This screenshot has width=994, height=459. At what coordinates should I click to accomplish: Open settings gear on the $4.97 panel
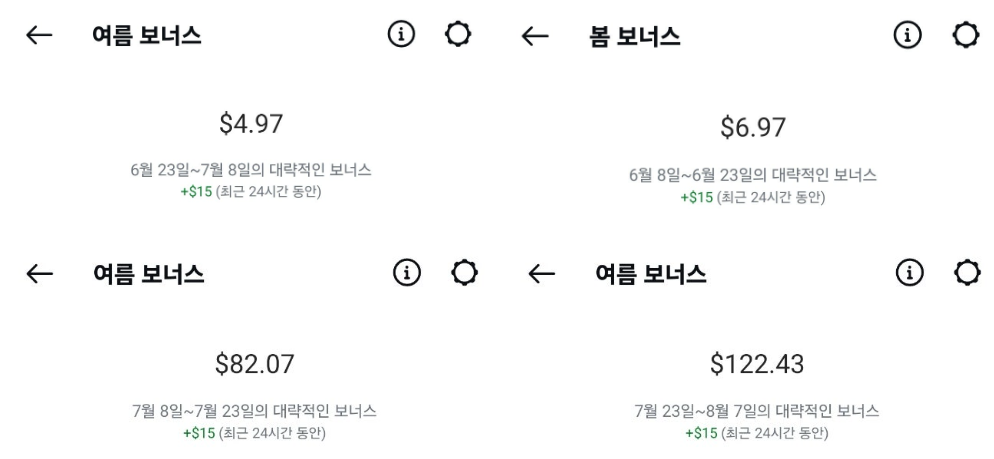pyautogui.click(x=458, y=34)
